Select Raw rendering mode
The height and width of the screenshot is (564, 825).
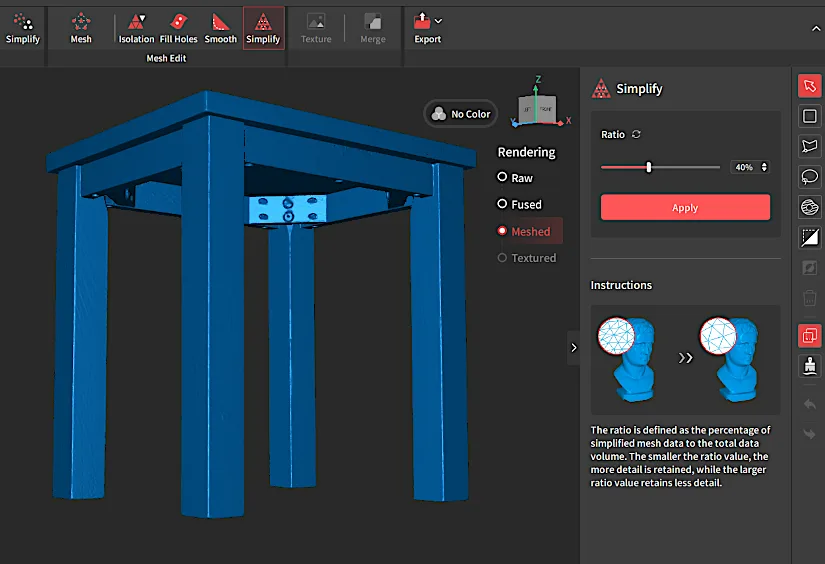point(515,178)
